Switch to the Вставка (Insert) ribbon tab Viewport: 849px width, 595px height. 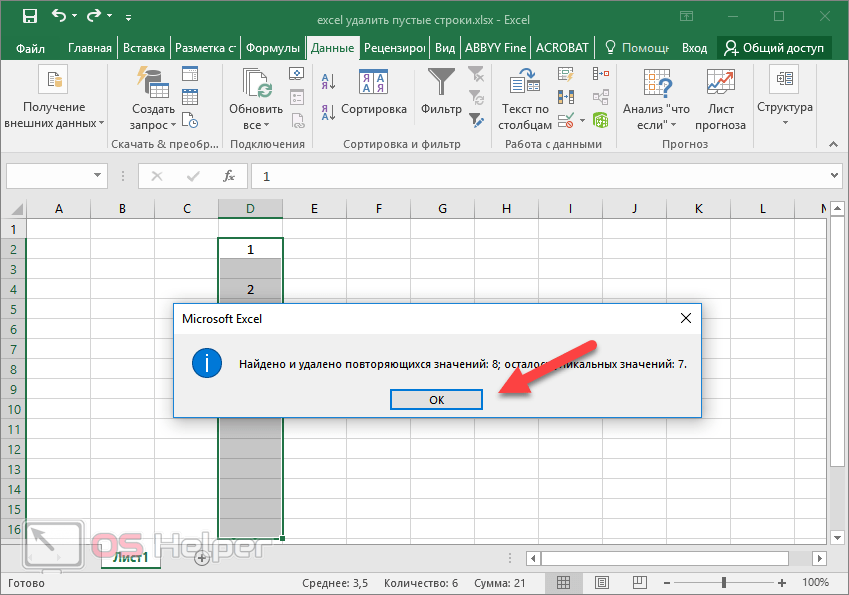(143, 48)
